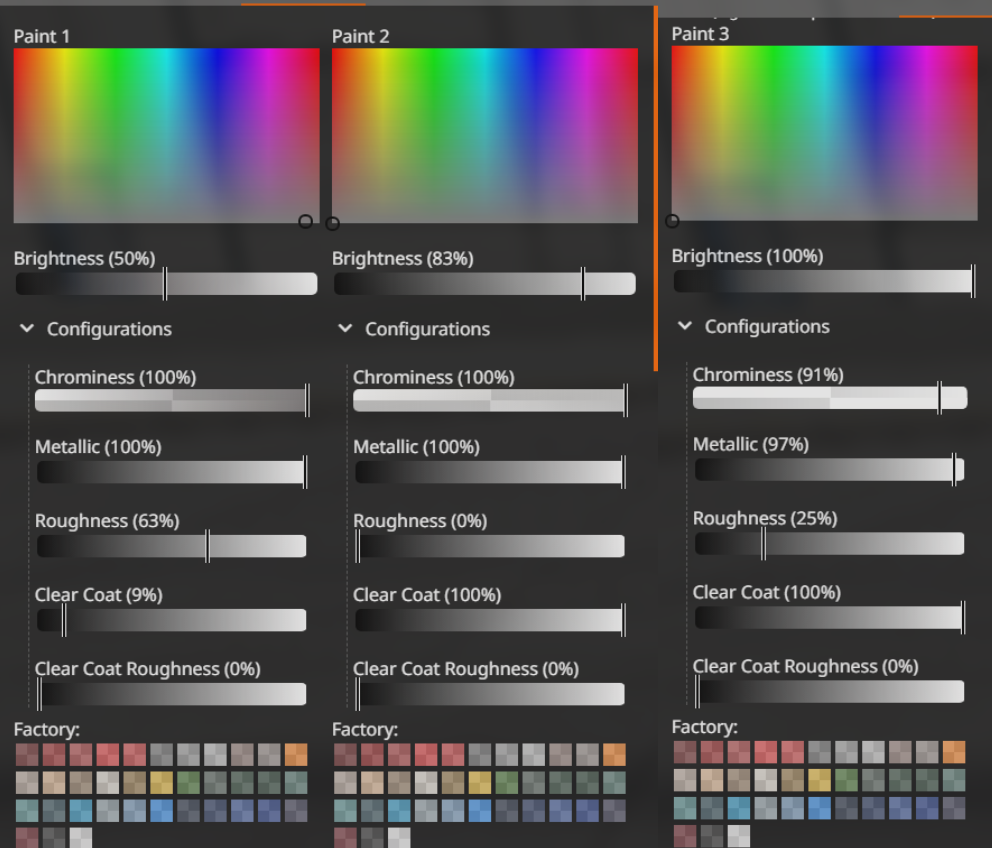Image resolution: width=992 pixels, height=848 pixels.
Task: Pick bright blue factory swatch under Paint 2
Action: [x=480, y=811]
